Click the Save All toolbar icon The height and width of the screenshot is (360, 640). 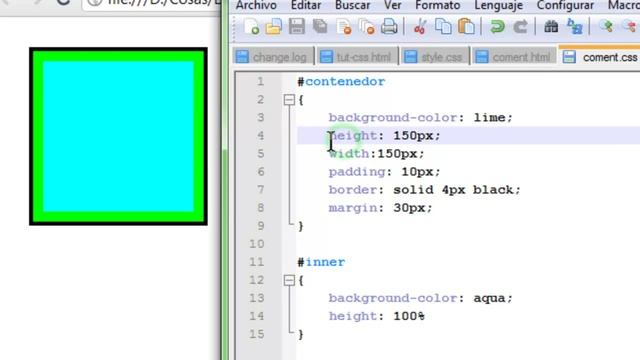[320, 27]
